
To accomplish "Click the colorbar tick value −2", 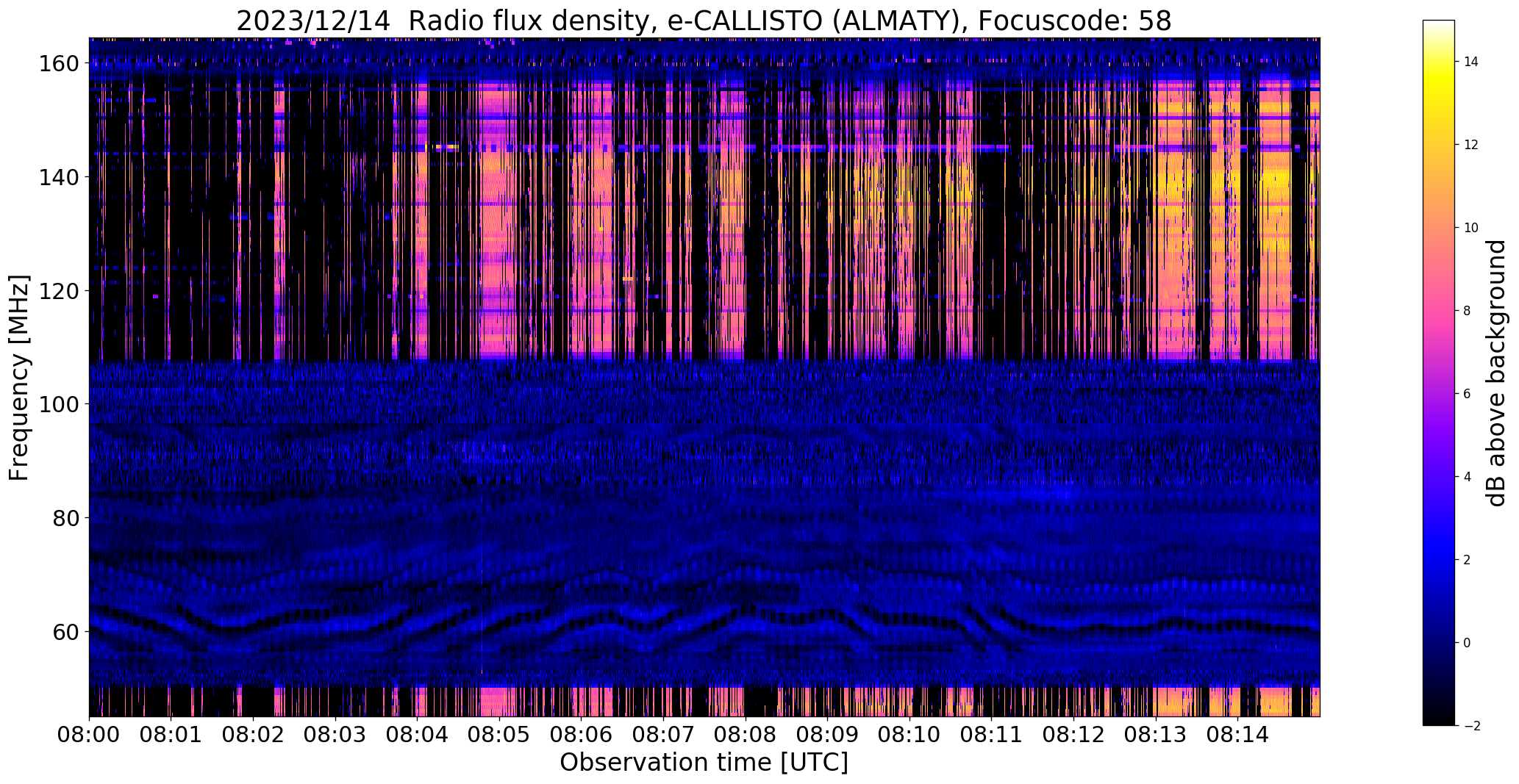I will [1471, 726].
